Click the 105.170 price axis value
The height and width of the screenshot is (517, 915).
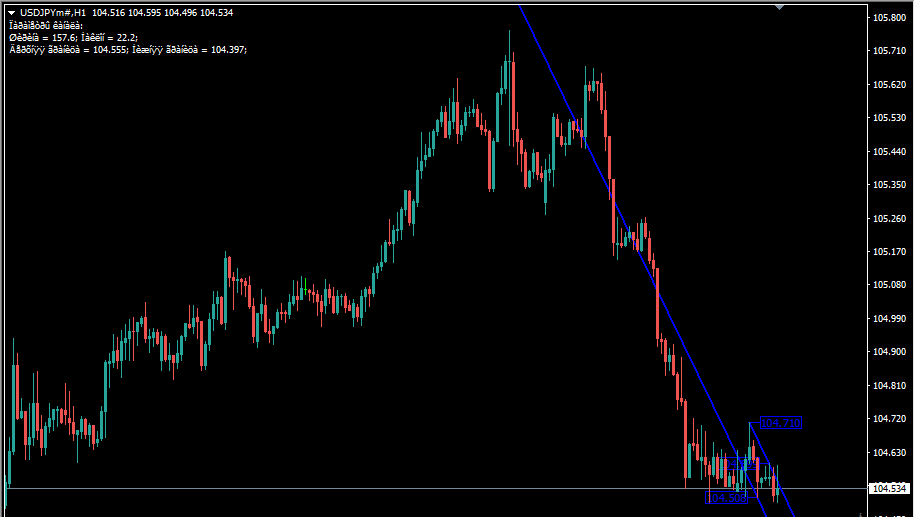[888, 252]
